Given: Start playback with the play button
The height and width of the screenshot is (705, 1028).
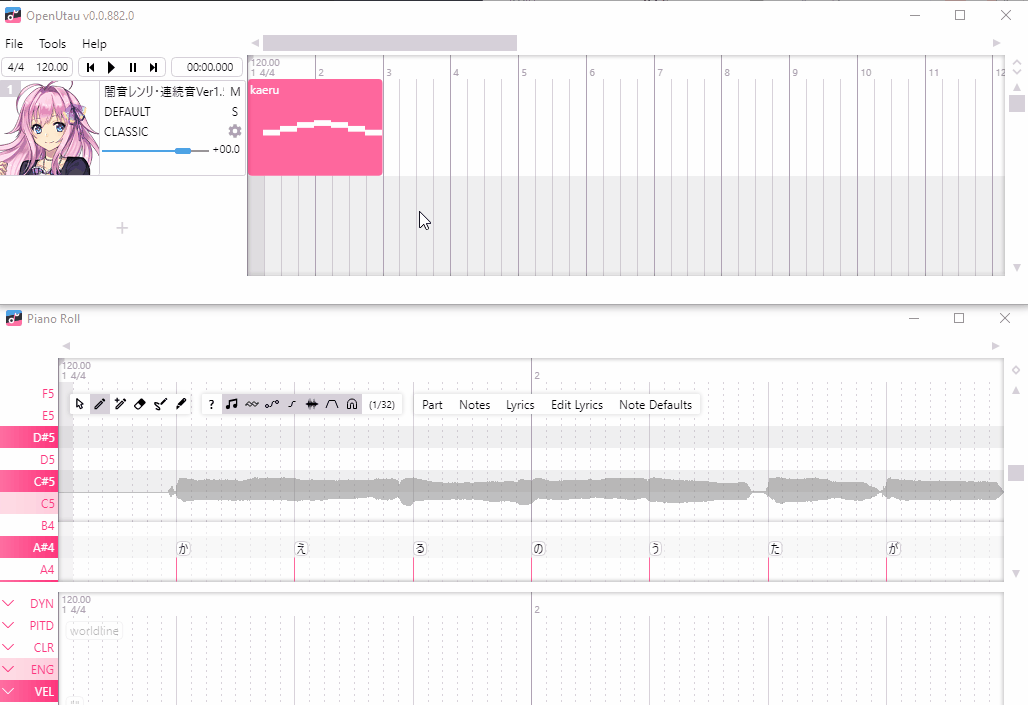Looking at the screenshot, I should [111, 67].
